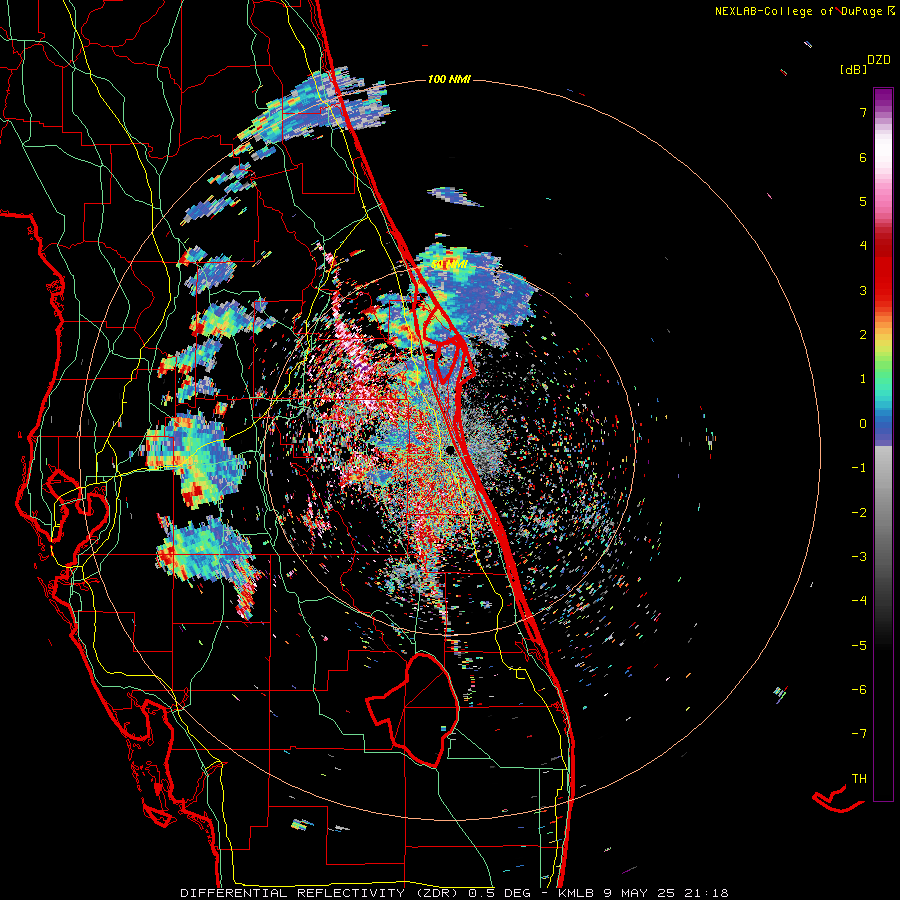Click the -6 value on color scale

coord(859,690)
